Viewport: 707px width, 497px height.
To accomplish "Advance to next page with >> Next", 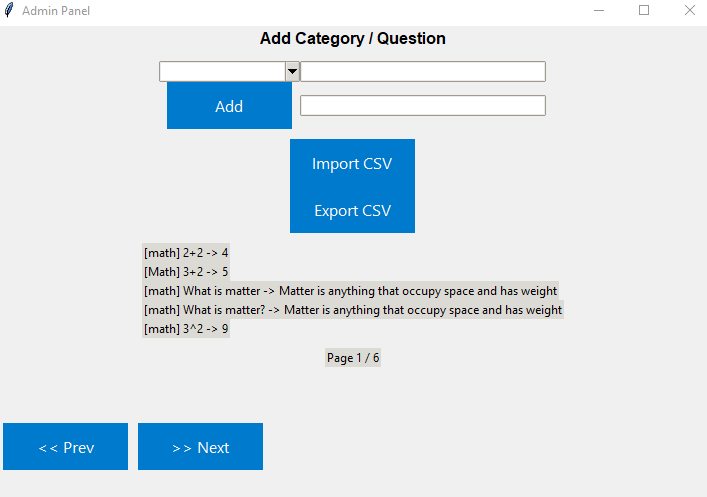I will tap(200, 447).
